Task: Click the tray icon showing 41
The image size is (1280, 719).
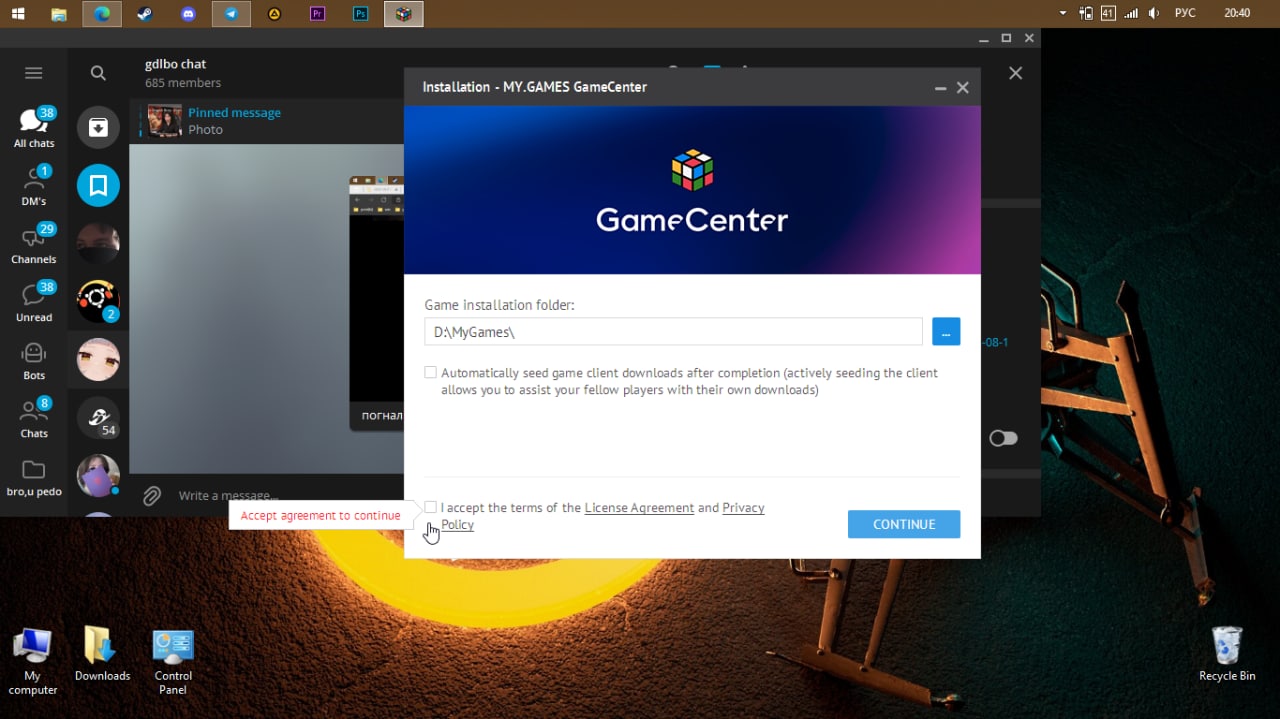Action: [x=1108, y=13]
